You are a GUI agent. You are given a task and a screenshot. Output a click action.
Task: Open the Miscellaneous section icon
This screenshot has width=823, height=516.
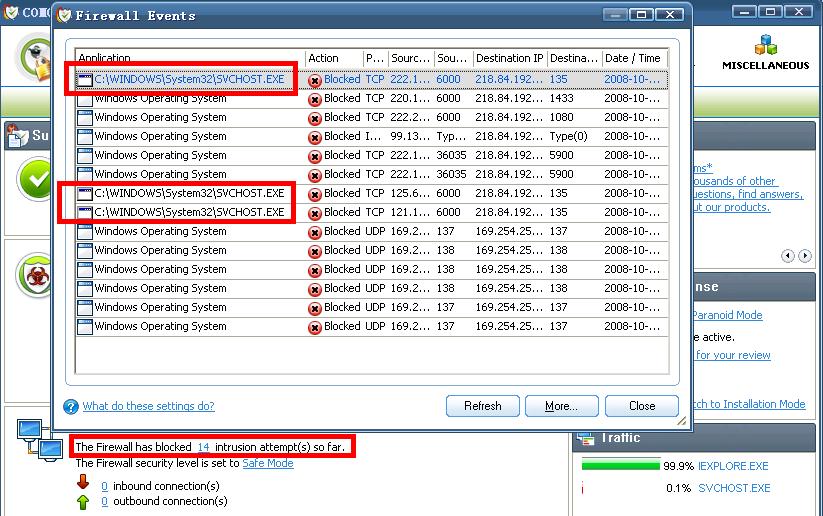(766, 45)
